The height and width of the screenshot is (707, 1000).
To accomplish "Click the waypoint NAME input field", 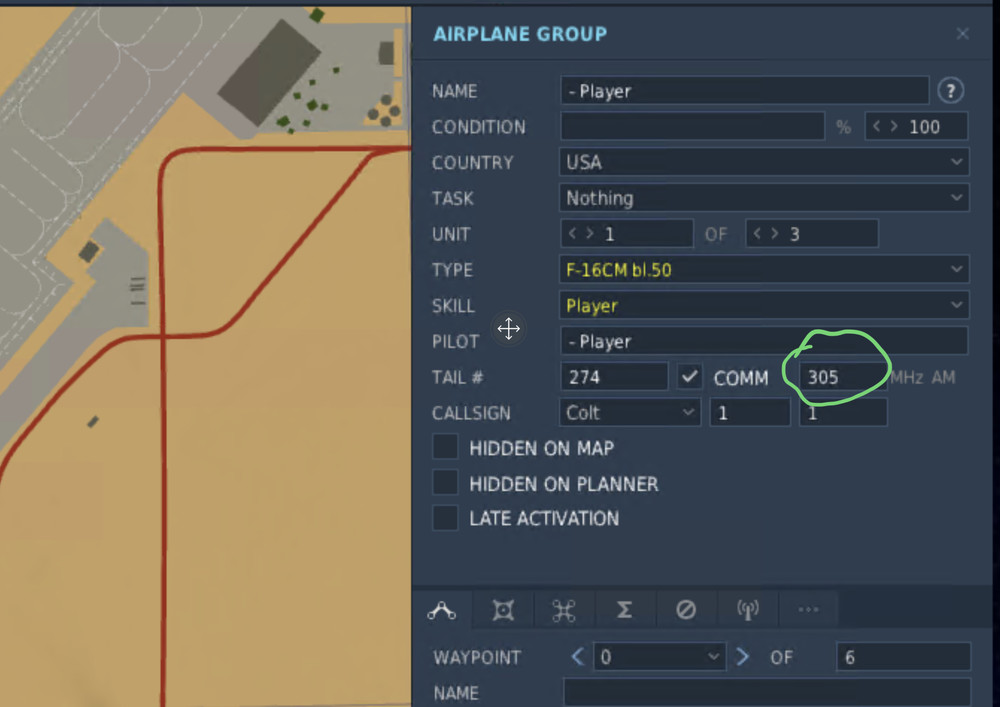I will [x=767, y=692].
